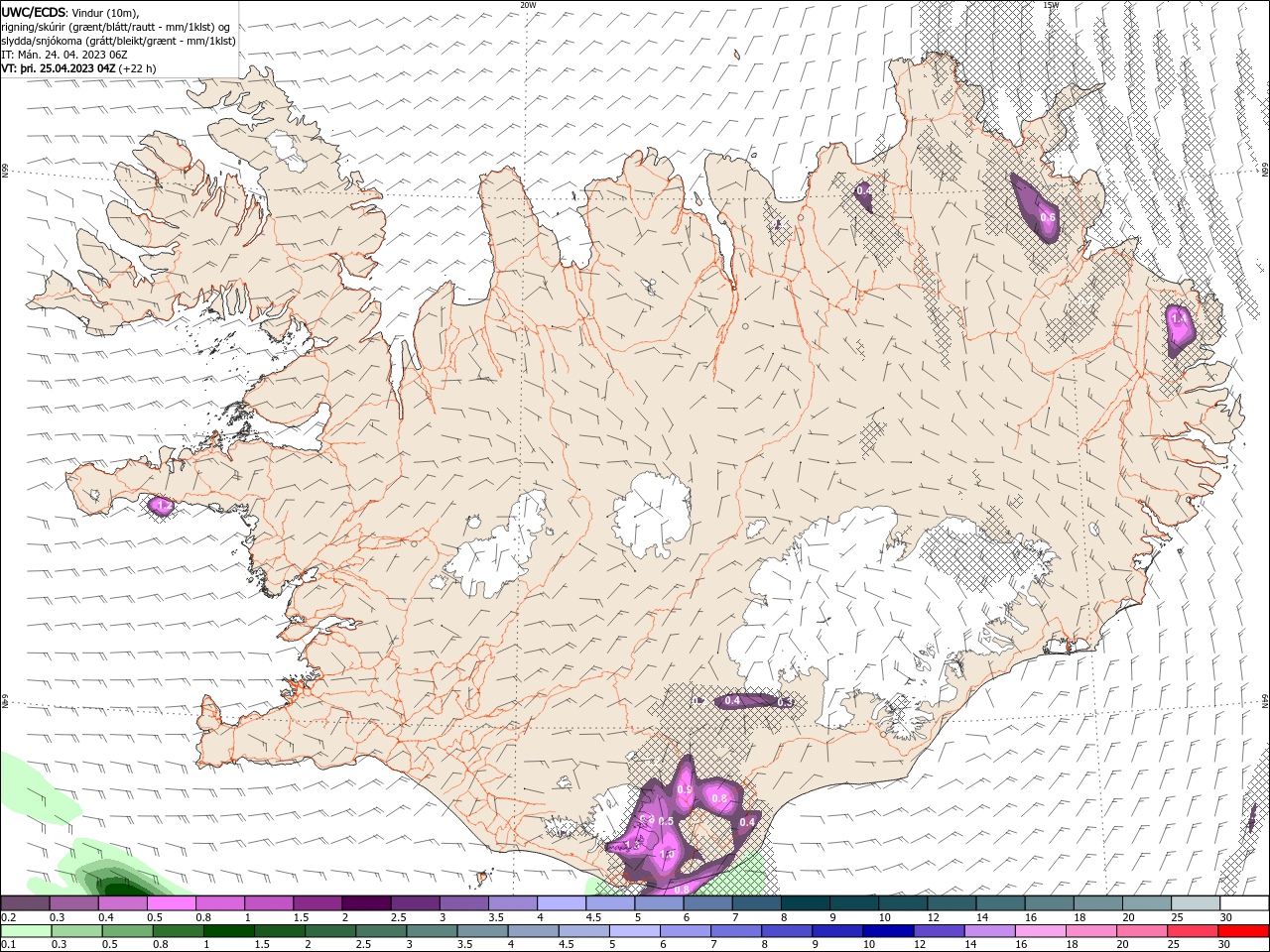
Task: Click the '0.2' label under the upper legend row
Action: pos(9,917)
